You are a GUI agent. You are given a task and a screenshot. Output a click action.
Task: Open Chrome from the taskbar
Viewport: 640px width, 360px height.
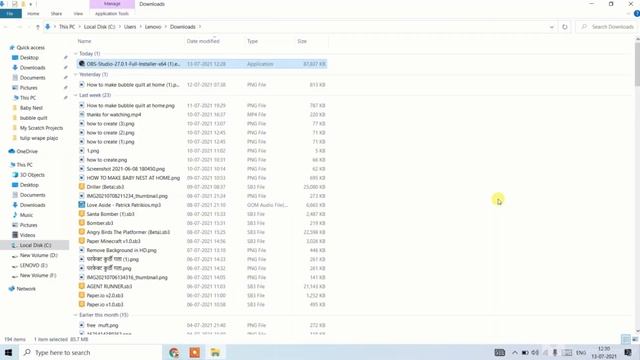174,352
